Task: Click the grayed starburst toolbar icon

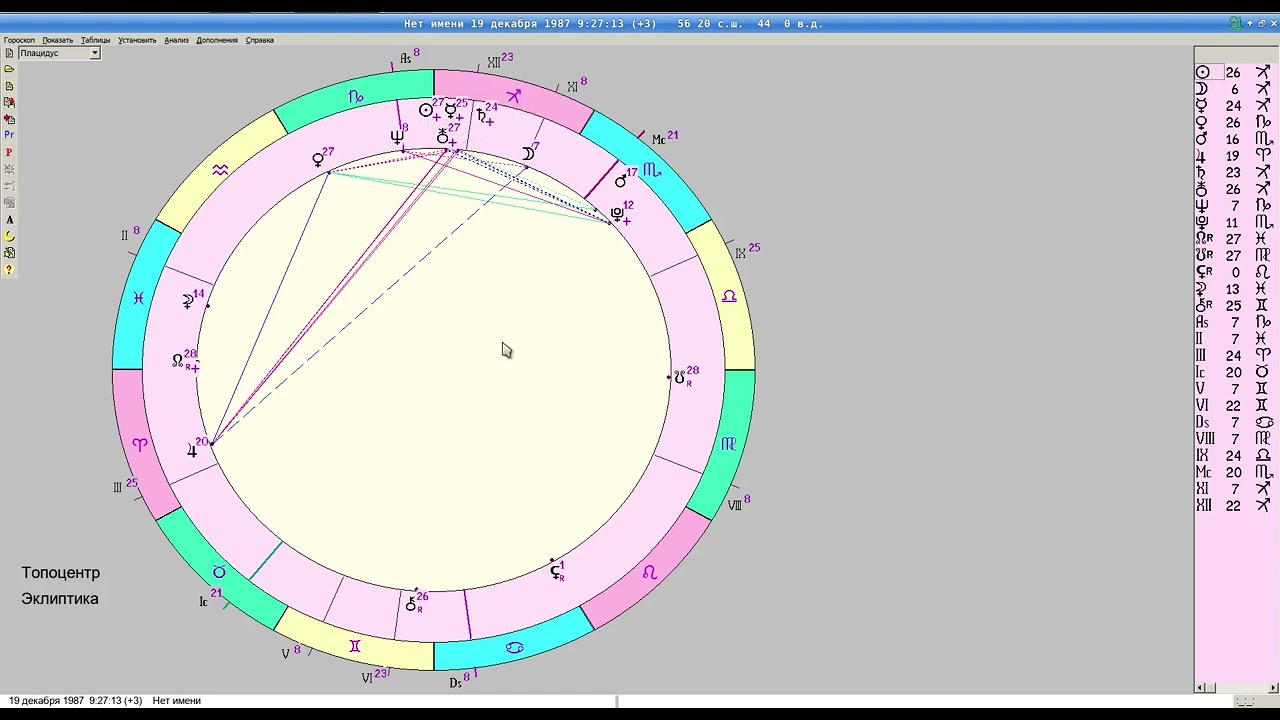Action: pos(9,169)
